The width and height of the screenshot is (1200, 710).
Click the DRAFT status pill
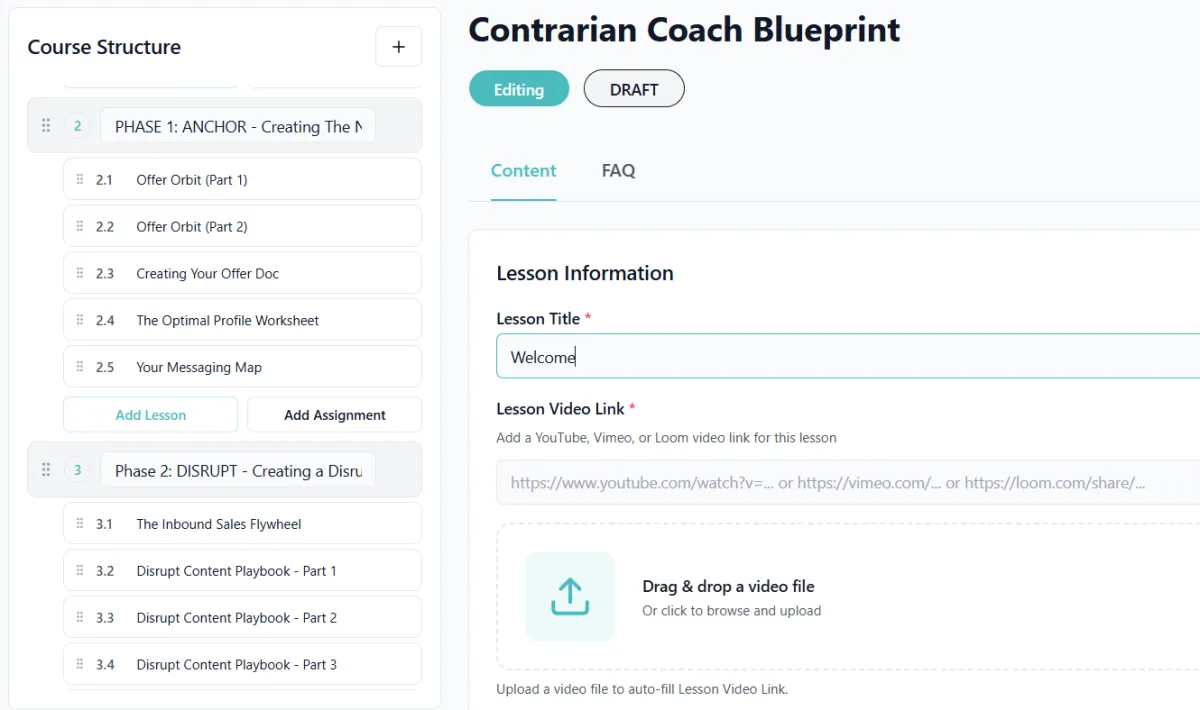[x=634, y=89]
